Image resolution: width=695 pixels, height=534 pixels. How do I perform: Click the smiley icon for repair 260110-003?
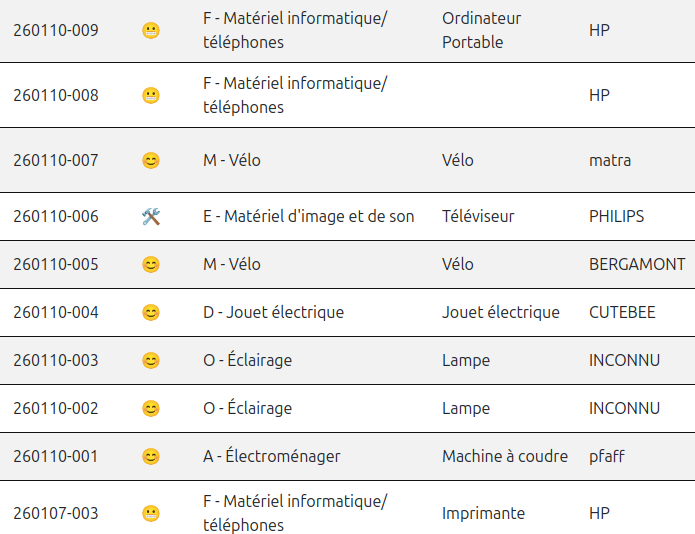[151, 360]
